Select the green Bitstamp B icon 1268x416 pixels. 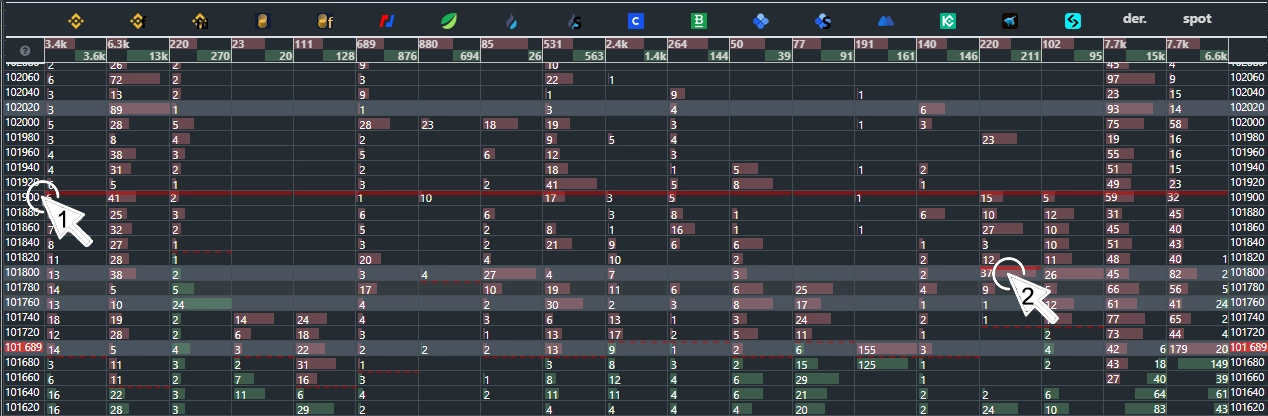pyautogui.click(x=699, y=20)
